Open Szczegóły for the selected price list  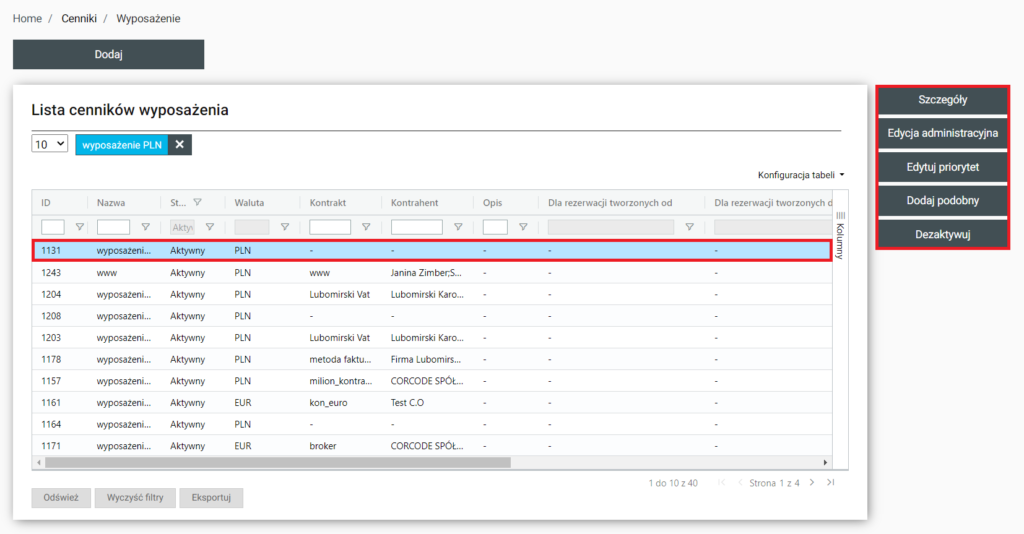pyautogui.click(x=942, y=100)
